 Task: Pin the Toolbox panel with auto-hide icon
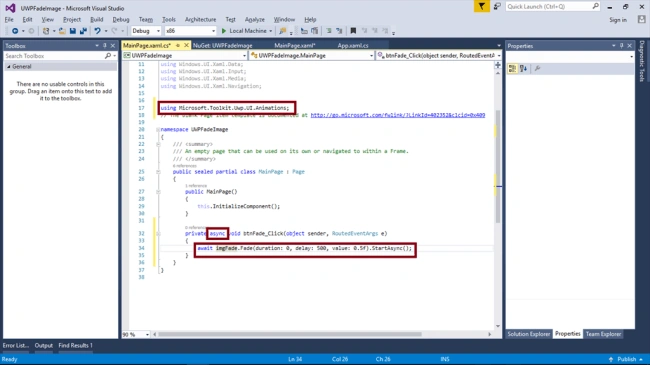[104, 46]
